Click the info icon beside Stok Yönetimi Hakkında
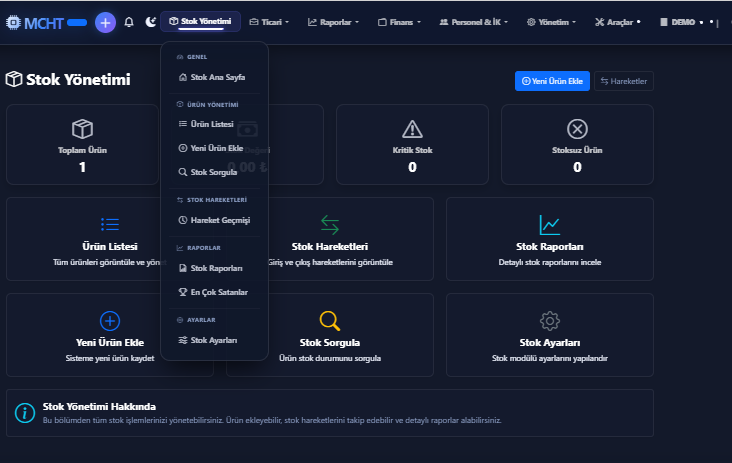The width and height of the screenshot is (732, 463). [25, 413]
